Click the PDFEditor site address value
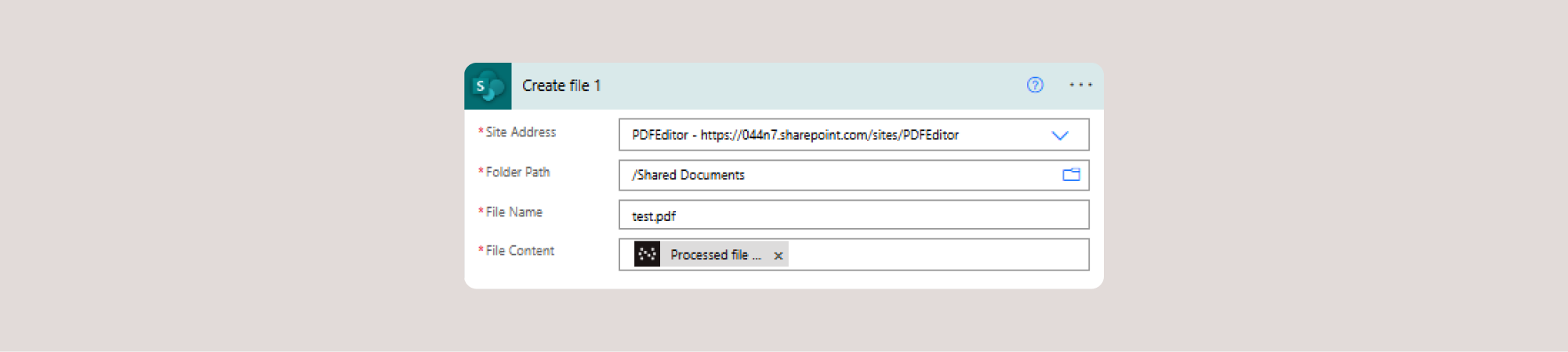1568x352 pixels. pos(795,135)
